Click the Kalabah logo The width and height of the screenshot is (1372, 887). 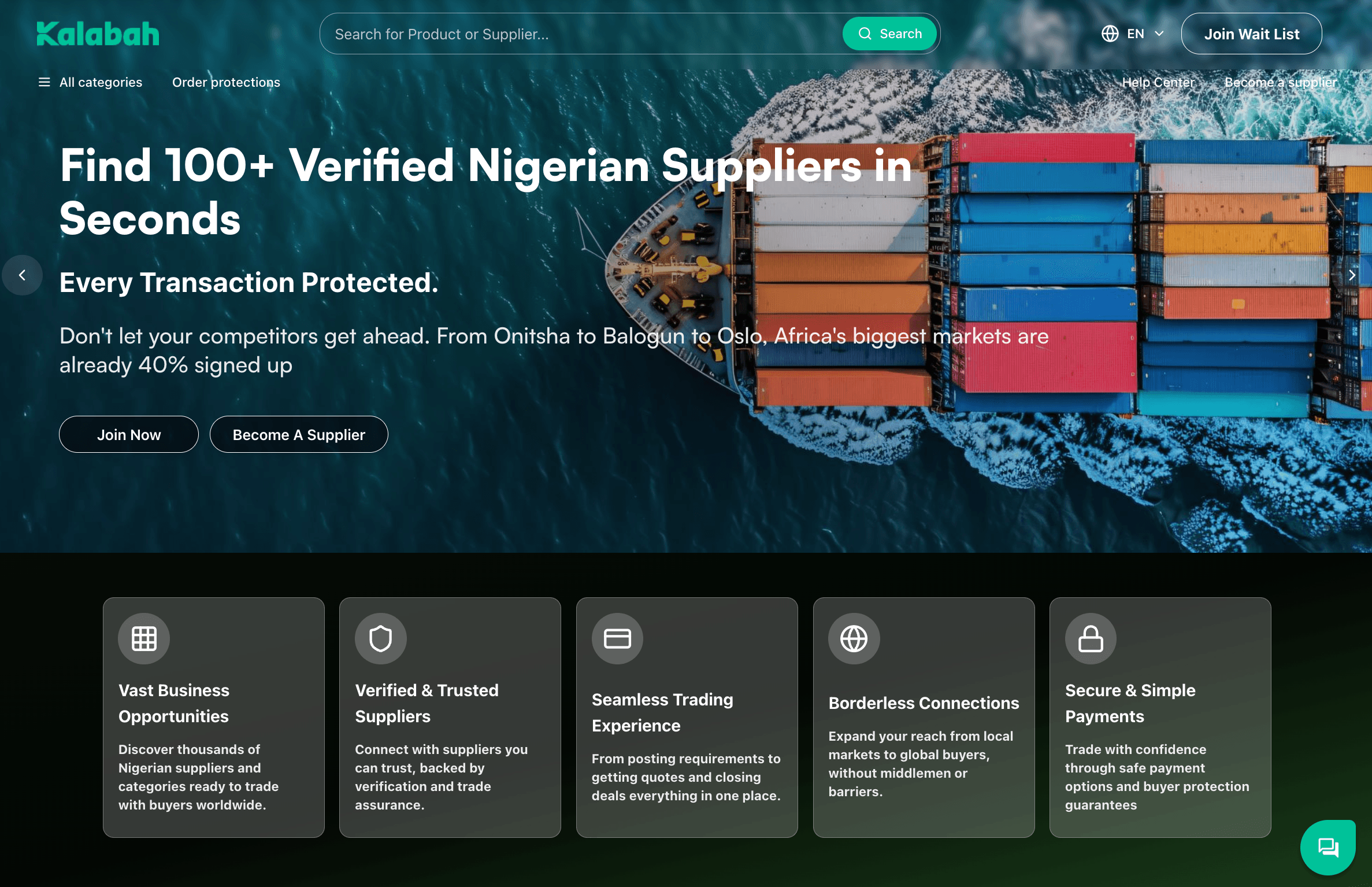[x=98, y=34]
